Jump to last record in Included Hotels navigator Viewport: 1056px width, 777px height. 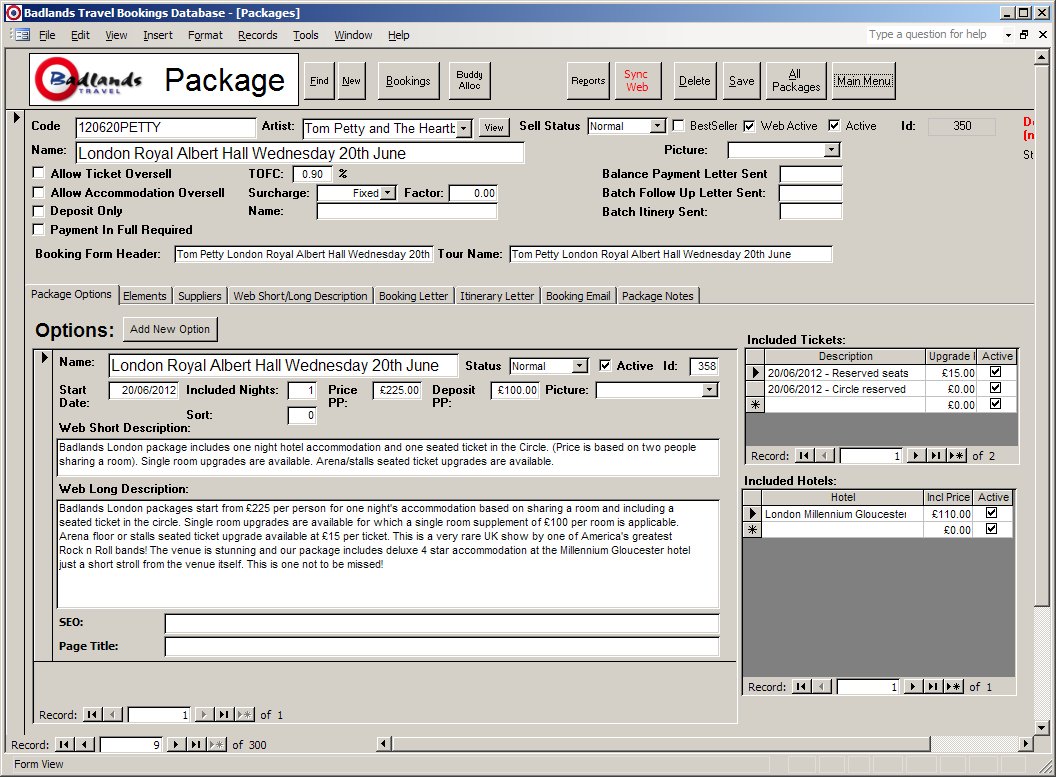tap(933, 687)
